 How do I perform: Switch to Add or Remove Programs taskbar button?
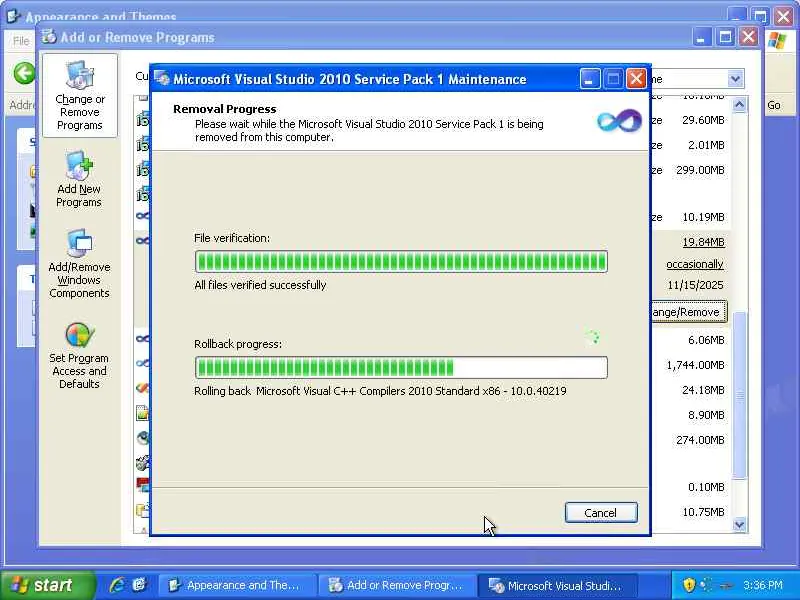(396, 585)
